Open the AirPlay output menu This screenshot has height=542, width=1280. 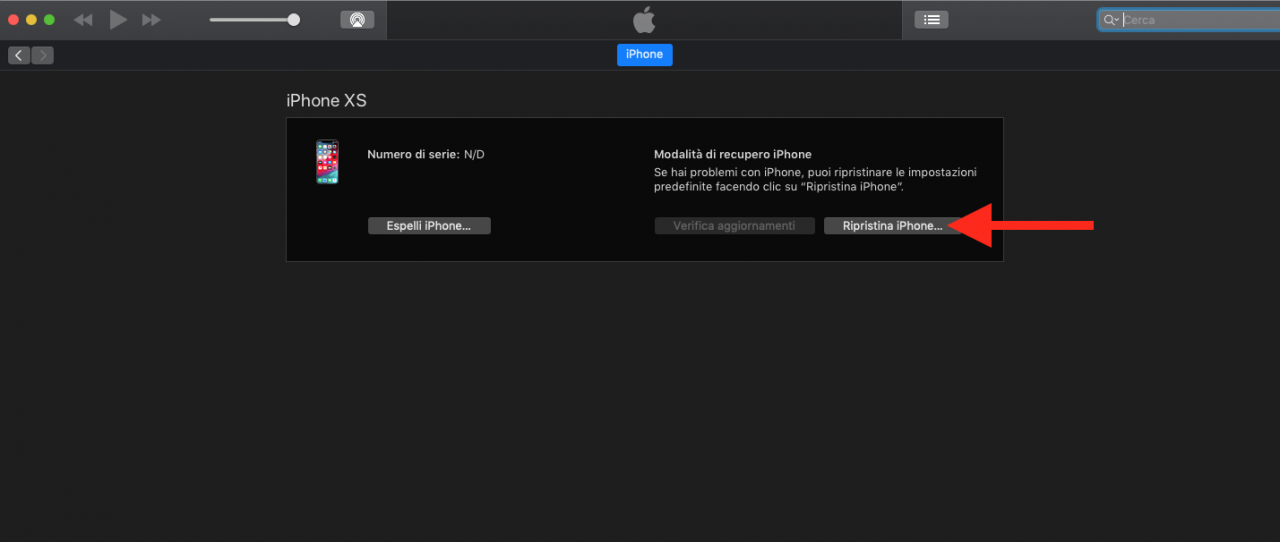tap(357, 20)
